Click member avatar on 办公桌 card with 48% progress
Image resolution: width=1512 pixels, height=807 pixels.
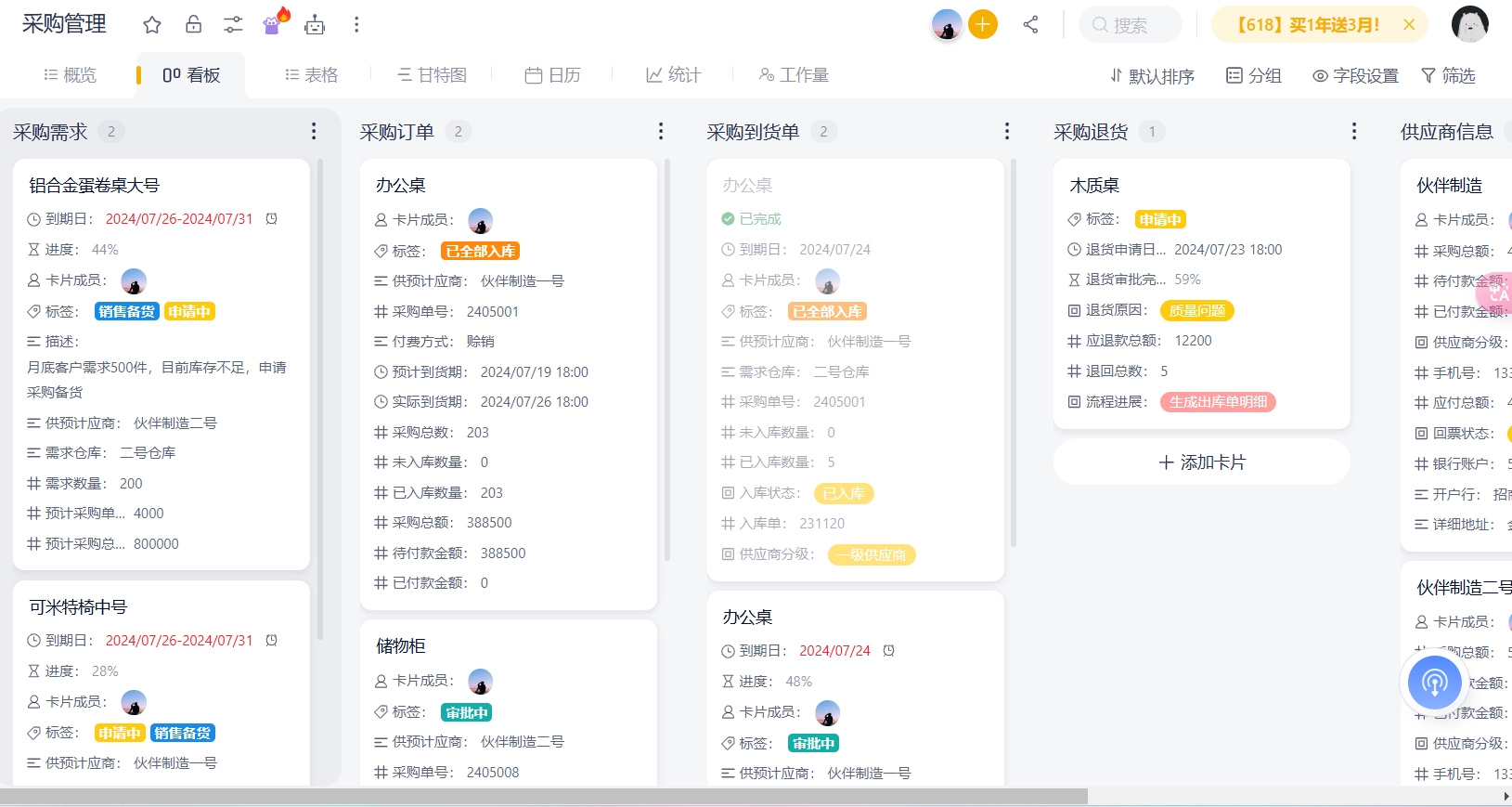coord(828,712)
